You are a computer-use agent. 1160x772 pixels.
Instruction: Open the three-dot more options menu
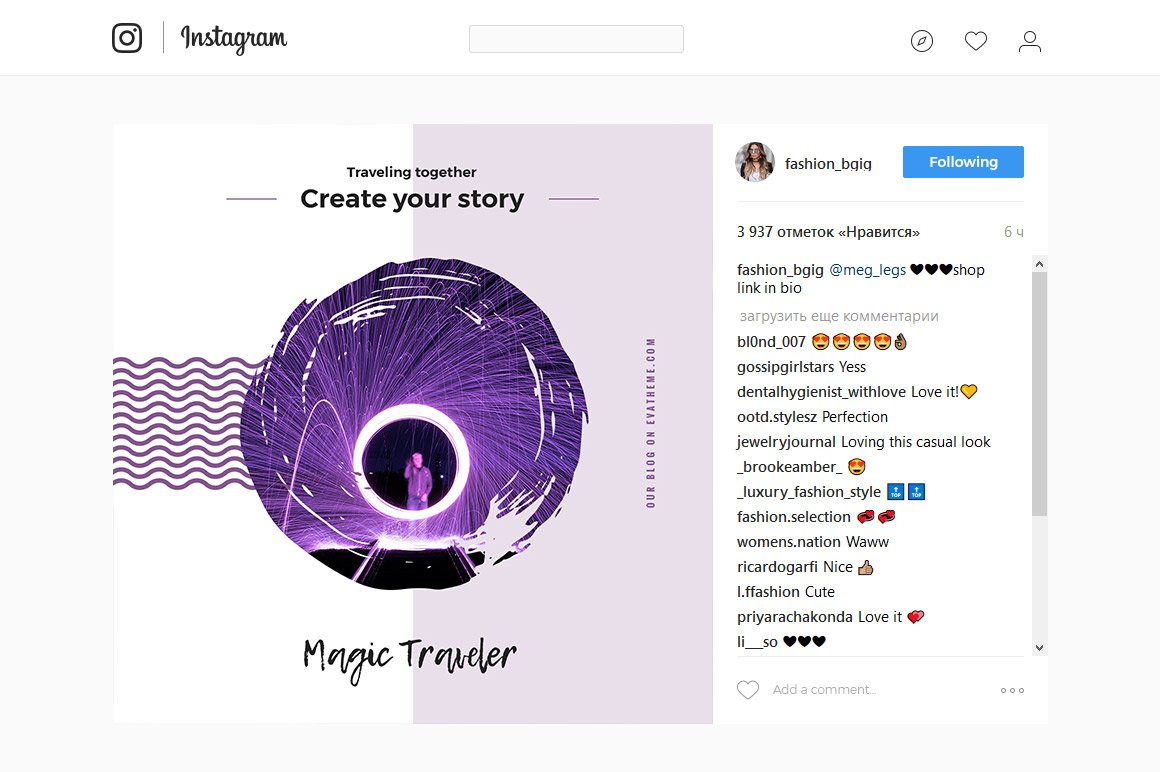[1012, 690]
